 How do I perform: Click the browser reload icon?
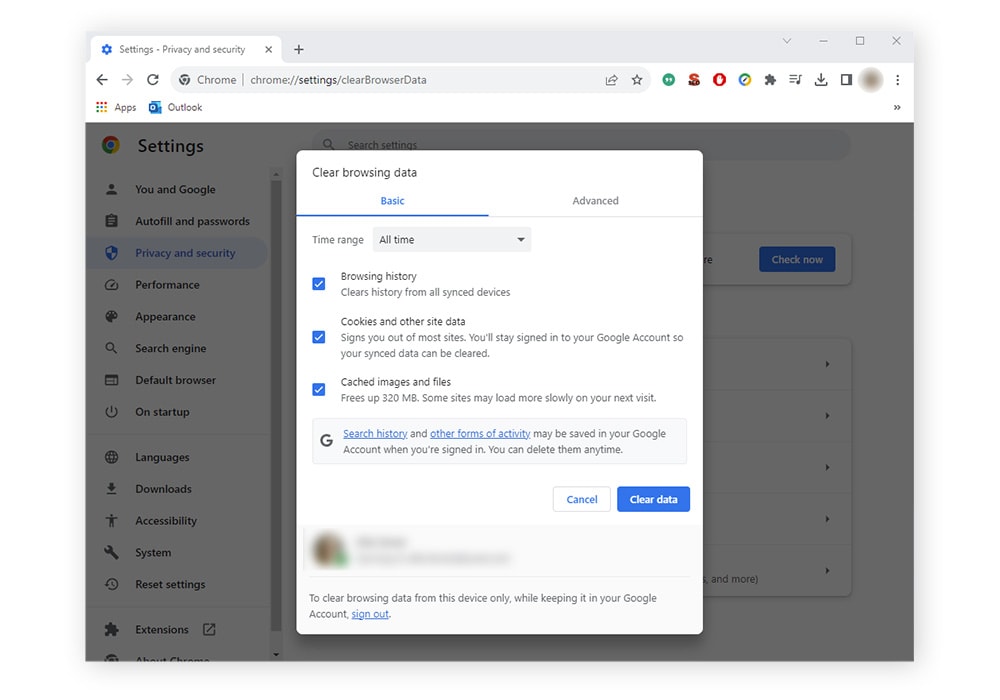[x=153, y=80]
